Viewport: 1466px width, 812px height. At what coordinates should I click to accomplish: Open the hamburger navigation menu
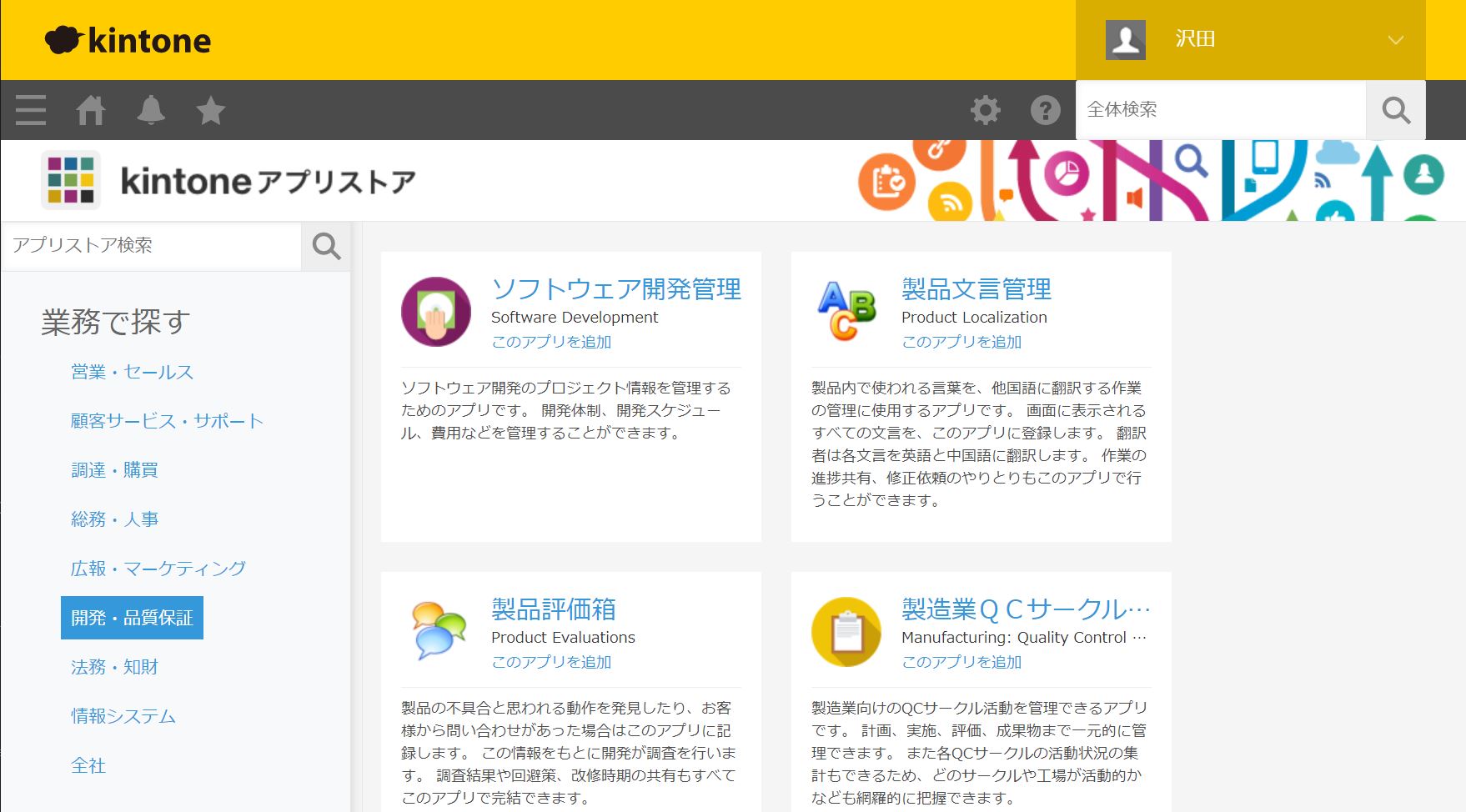point(31,110)
